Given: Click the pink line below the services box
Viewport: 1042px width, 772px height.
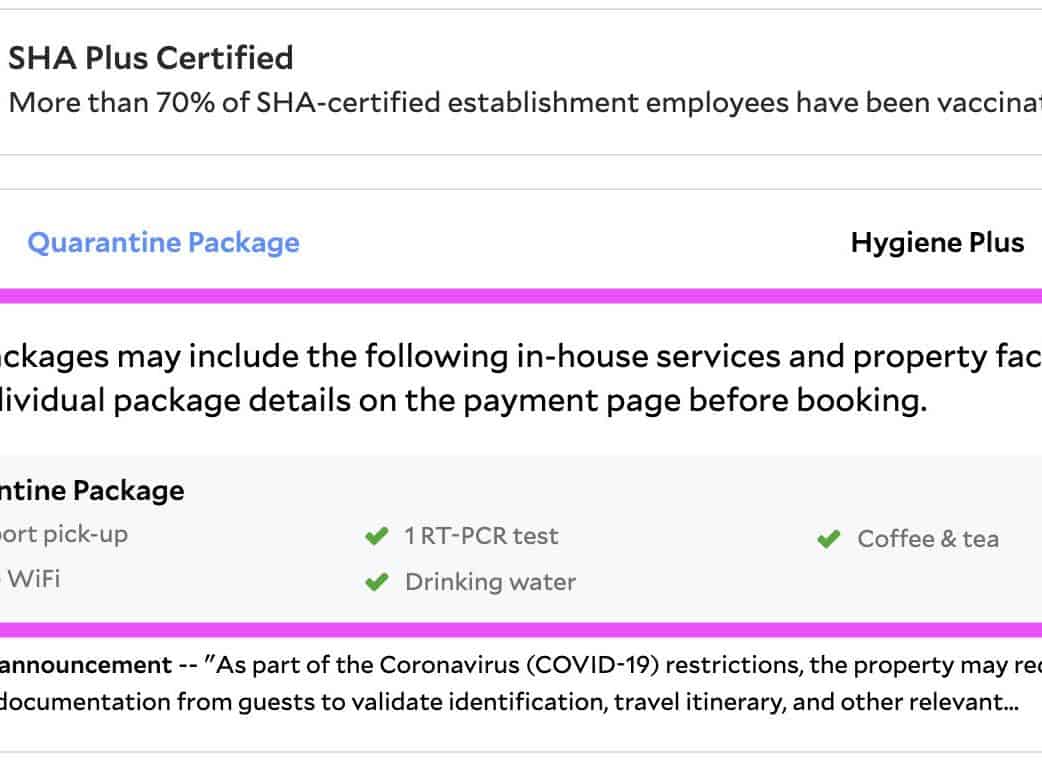Looking at the screenshot, I should click(520, 630).
